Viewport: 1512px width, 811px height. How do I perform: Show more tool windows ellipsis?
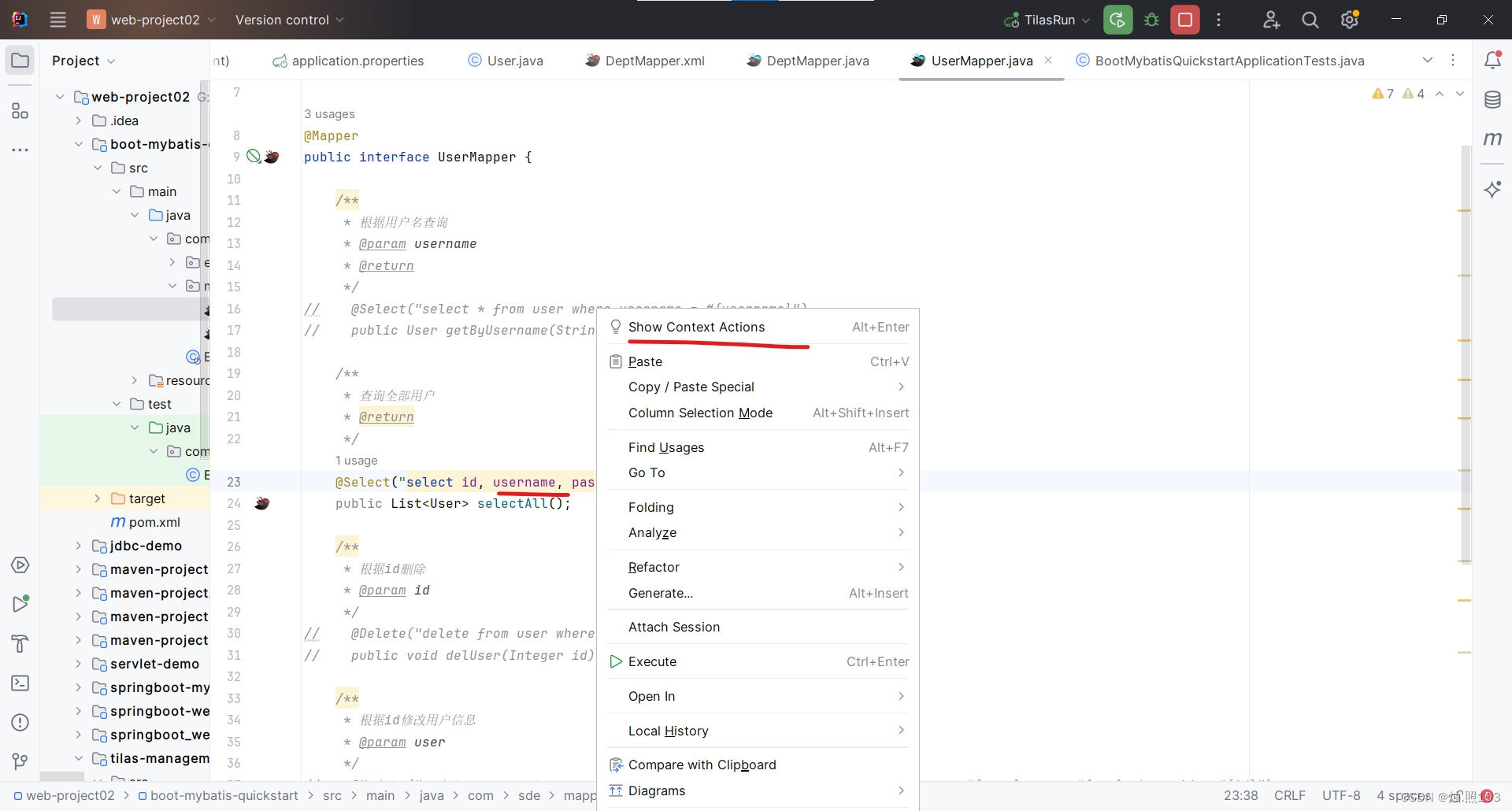tap(20, 150)
